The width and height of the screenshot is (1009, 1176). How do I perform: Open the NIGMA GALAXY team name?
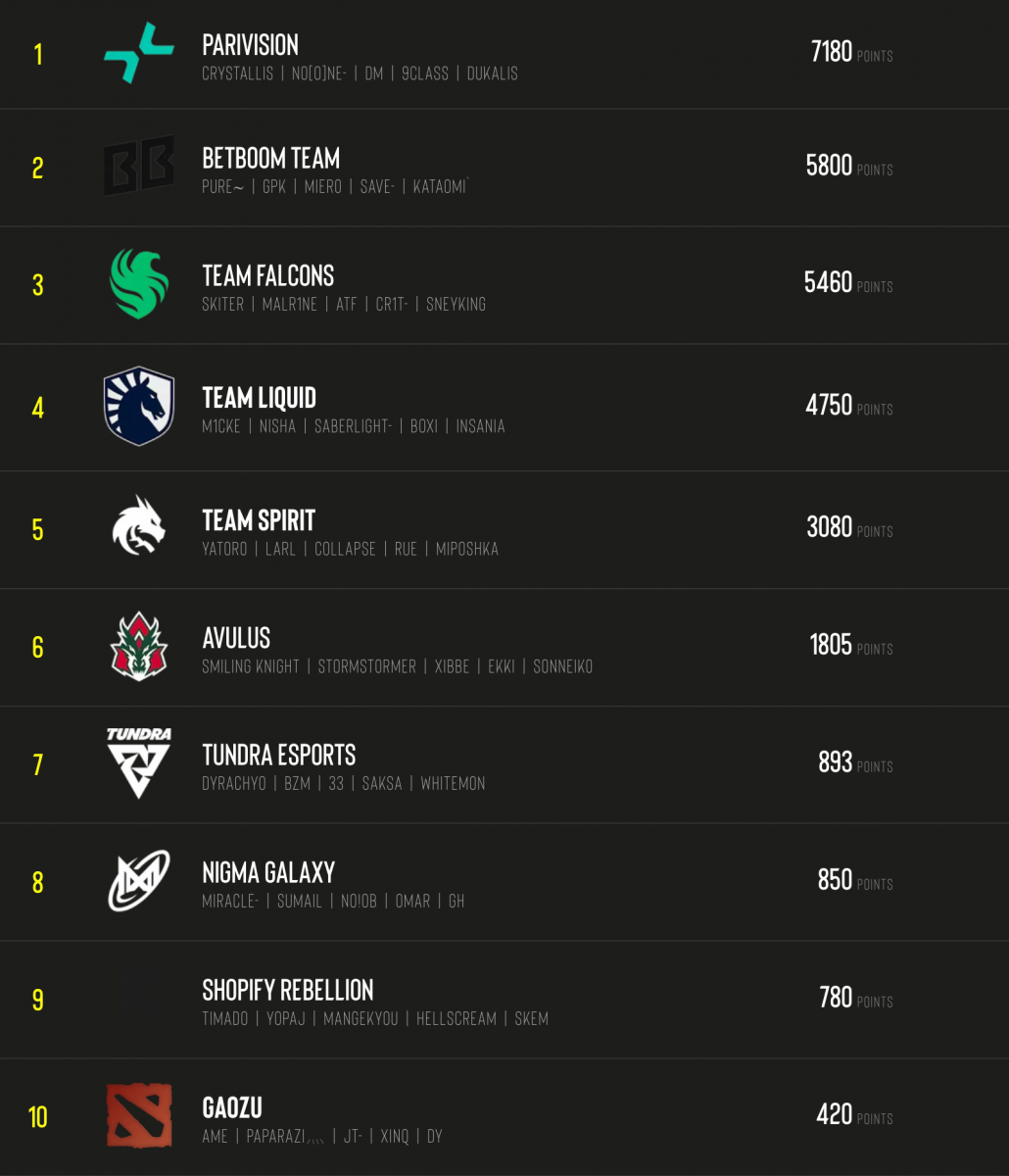click(268, 872)
